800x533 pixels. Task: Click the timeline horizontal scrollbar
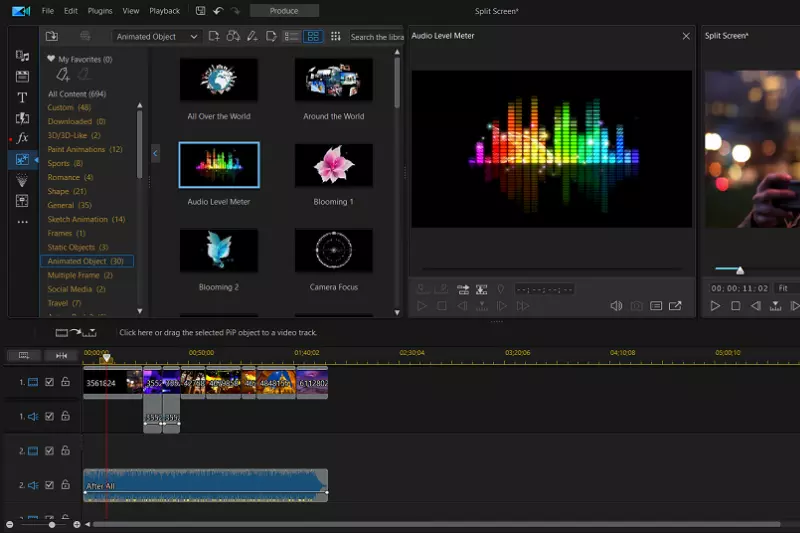point(436,524)
